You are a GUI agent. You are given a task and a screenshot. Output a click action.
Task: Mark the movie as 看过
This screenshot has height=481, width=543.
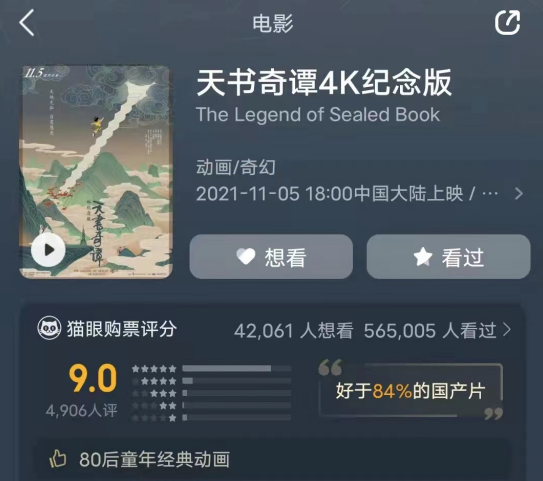[x=448, y=257]
